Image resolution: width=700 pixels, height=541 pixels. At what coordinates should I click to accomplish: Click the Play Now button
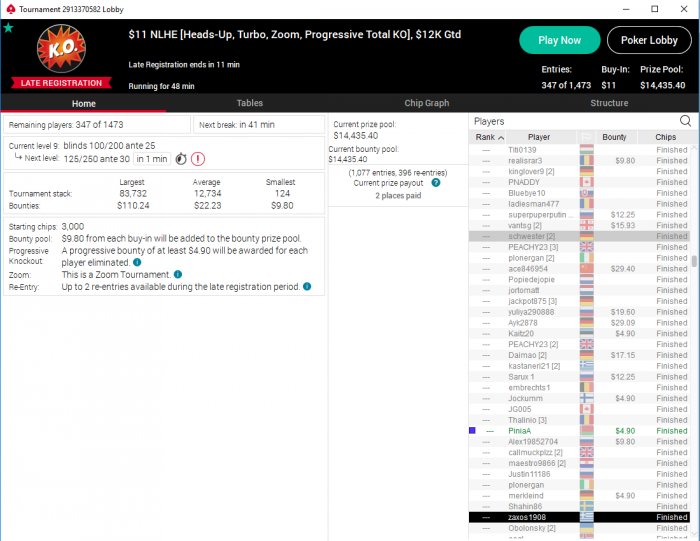point(559,40)
